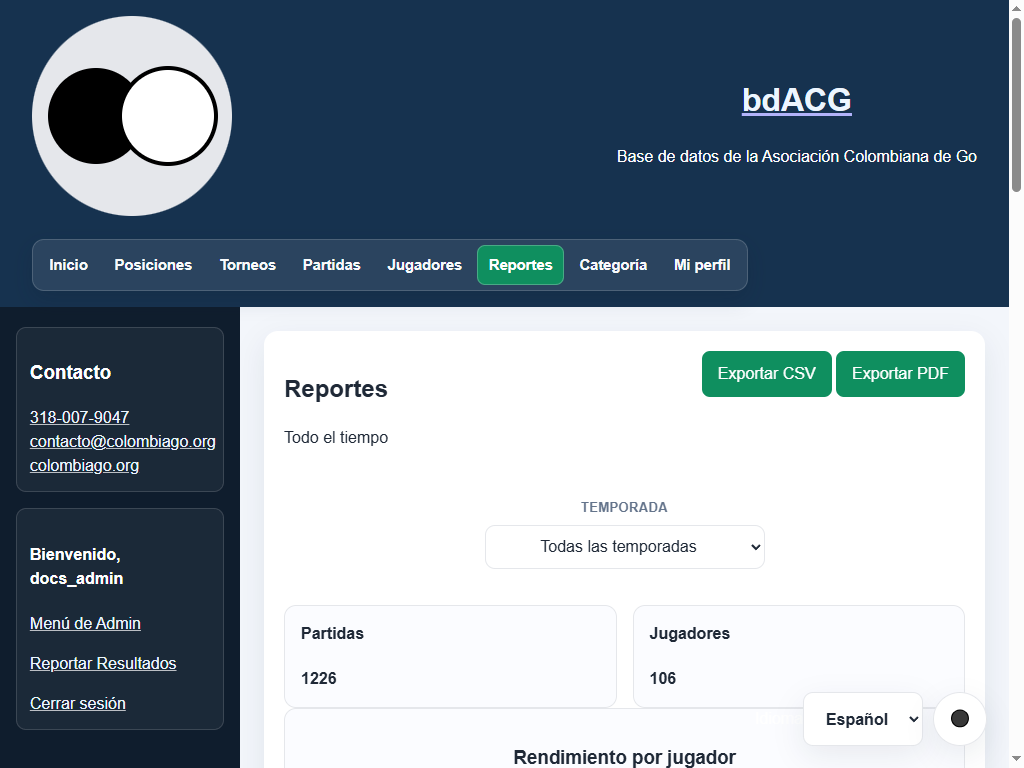
Task: Toggle dark mode with round theme button
Action: click(x=959, y=718)
